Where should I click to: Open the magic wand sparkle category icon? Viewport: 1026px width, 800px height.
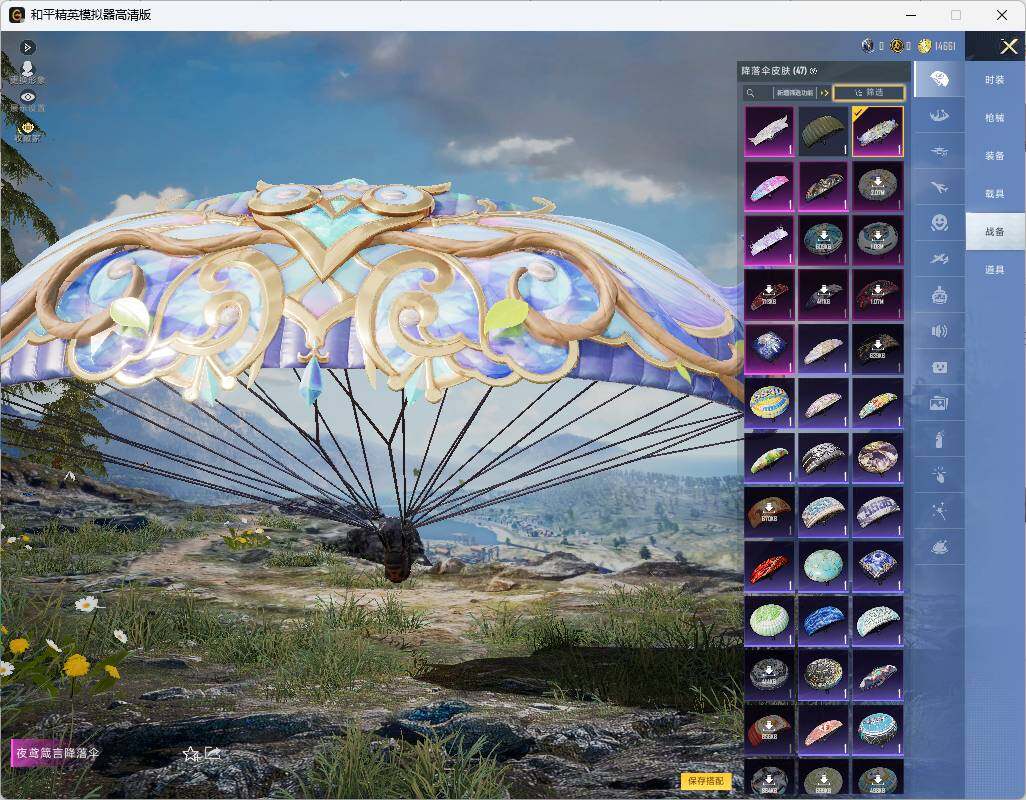coord(939,510)
